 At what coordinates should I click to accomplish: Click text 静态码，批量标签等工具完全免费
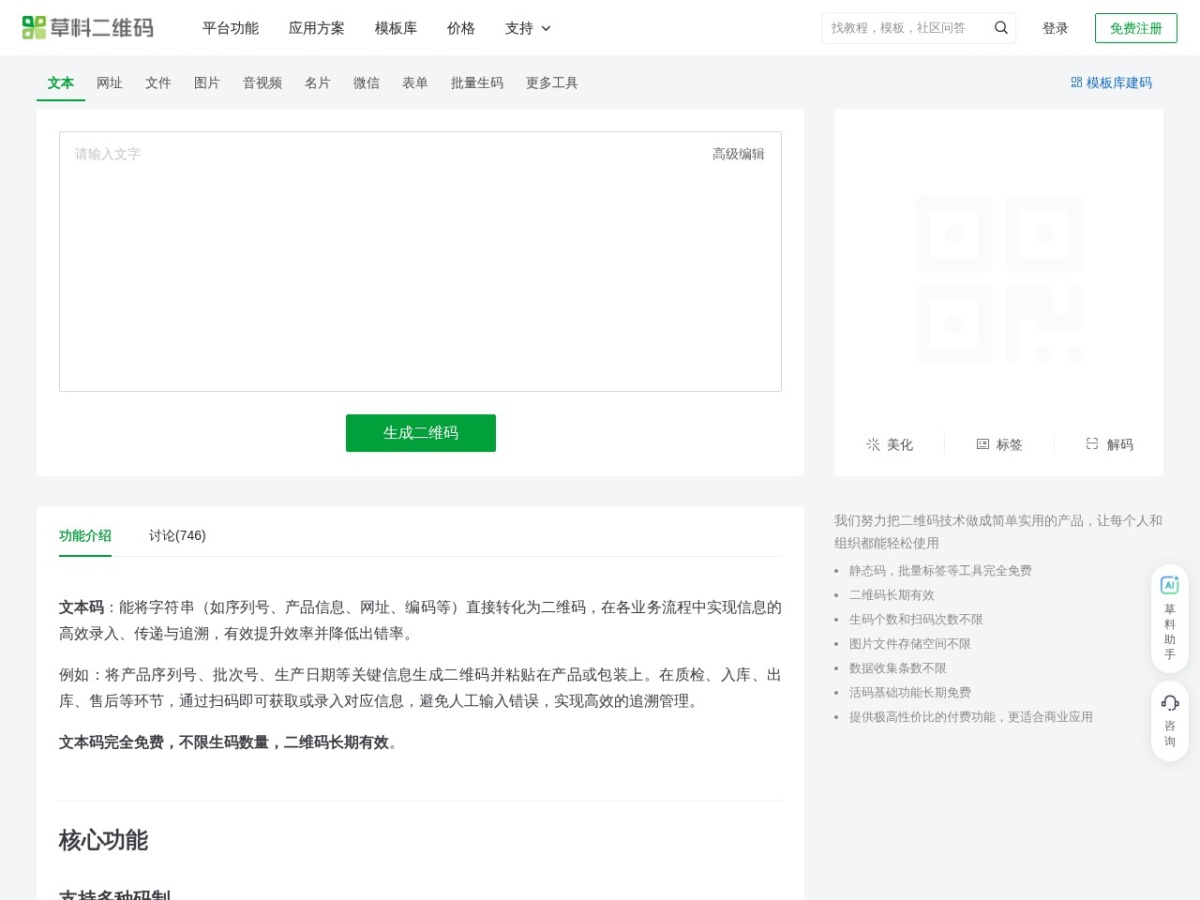pos(940,570)
